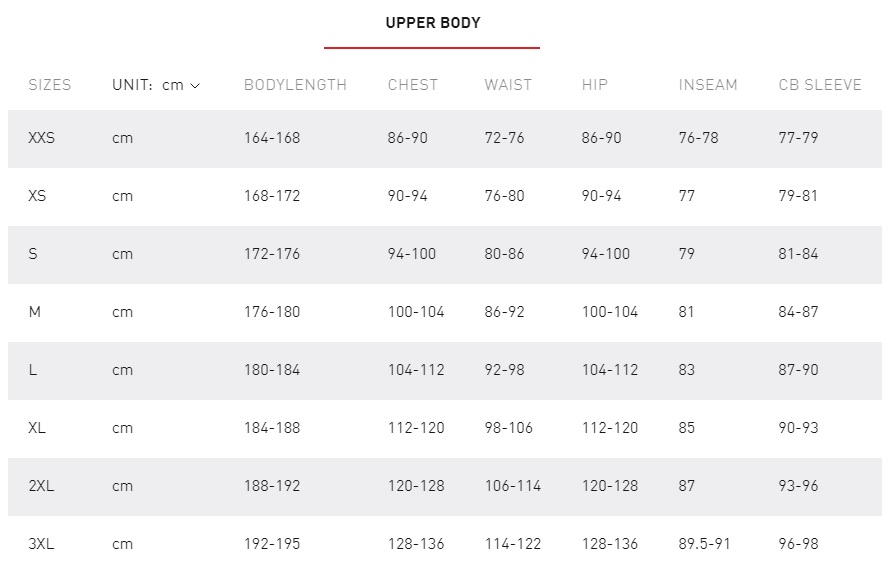Viewport: 896px width, 581px height.
Task: Click the CB SLEEVE column header
Action: (820, 85)
